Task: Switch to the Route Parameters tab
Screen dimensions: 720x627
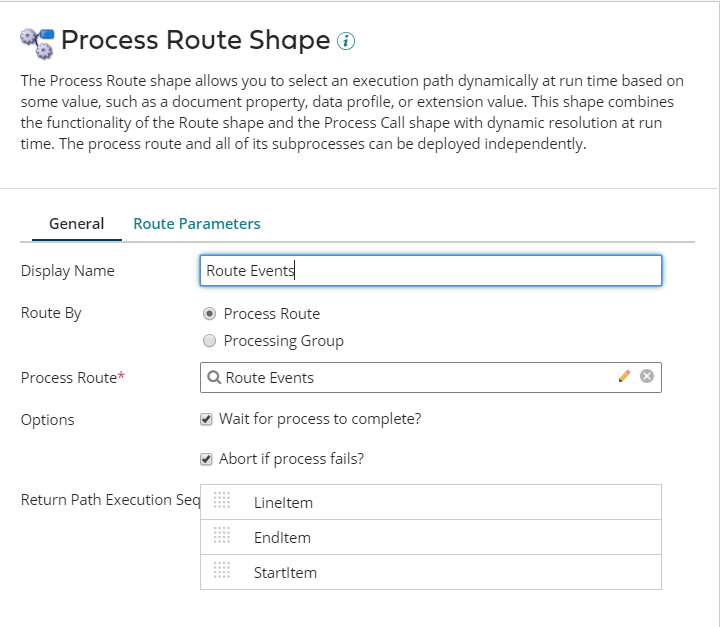Action: pyautogui.click(x=197, y=223)
